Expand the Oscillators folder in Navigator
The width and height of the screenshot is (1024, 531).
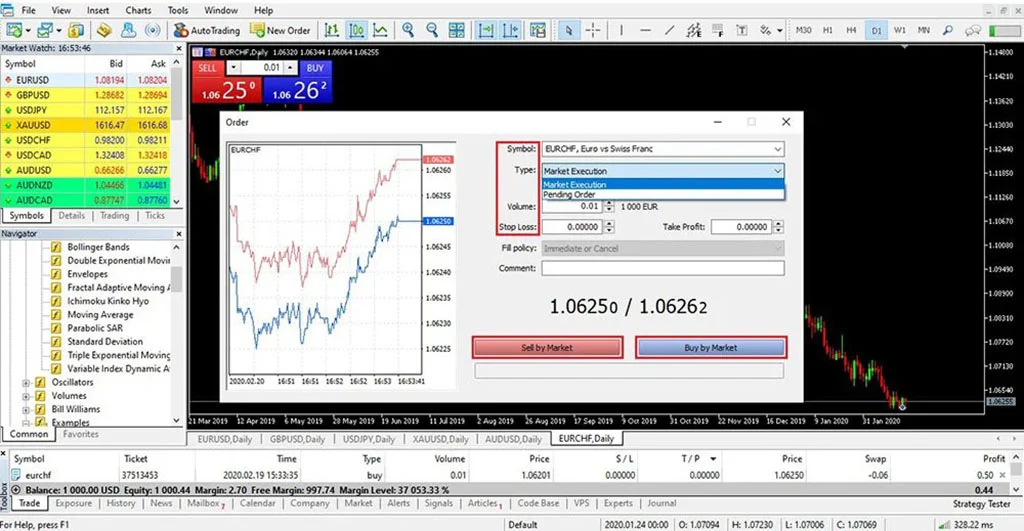click(26, 382)
